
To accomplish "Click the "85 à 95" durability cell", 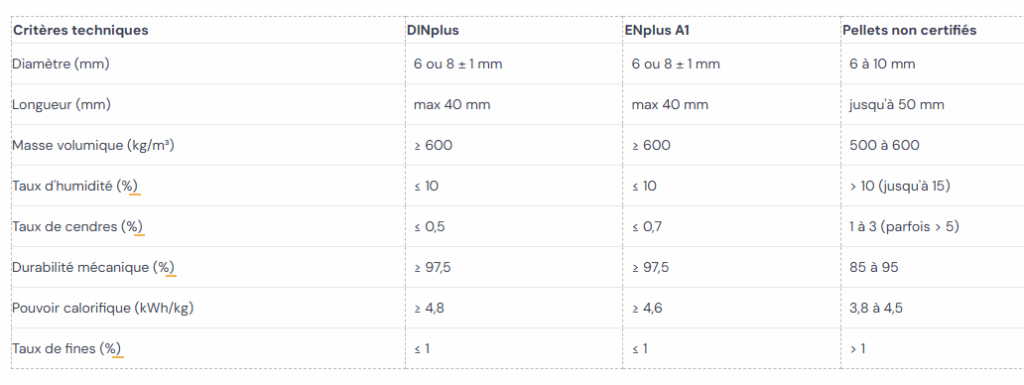I will [874, 267].
